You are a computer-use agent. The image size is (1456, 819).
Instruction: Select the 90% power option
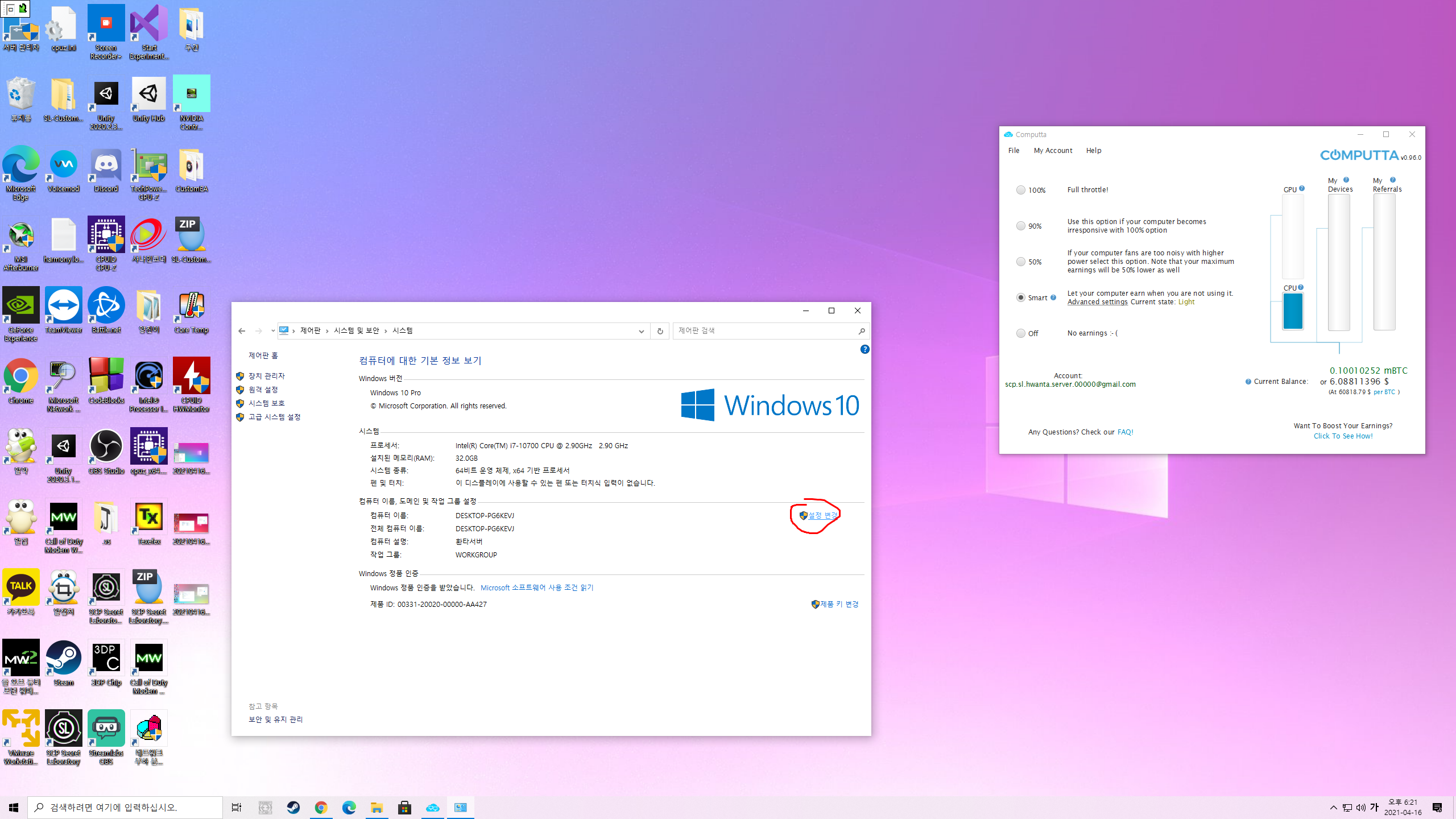coord(1021,226)
